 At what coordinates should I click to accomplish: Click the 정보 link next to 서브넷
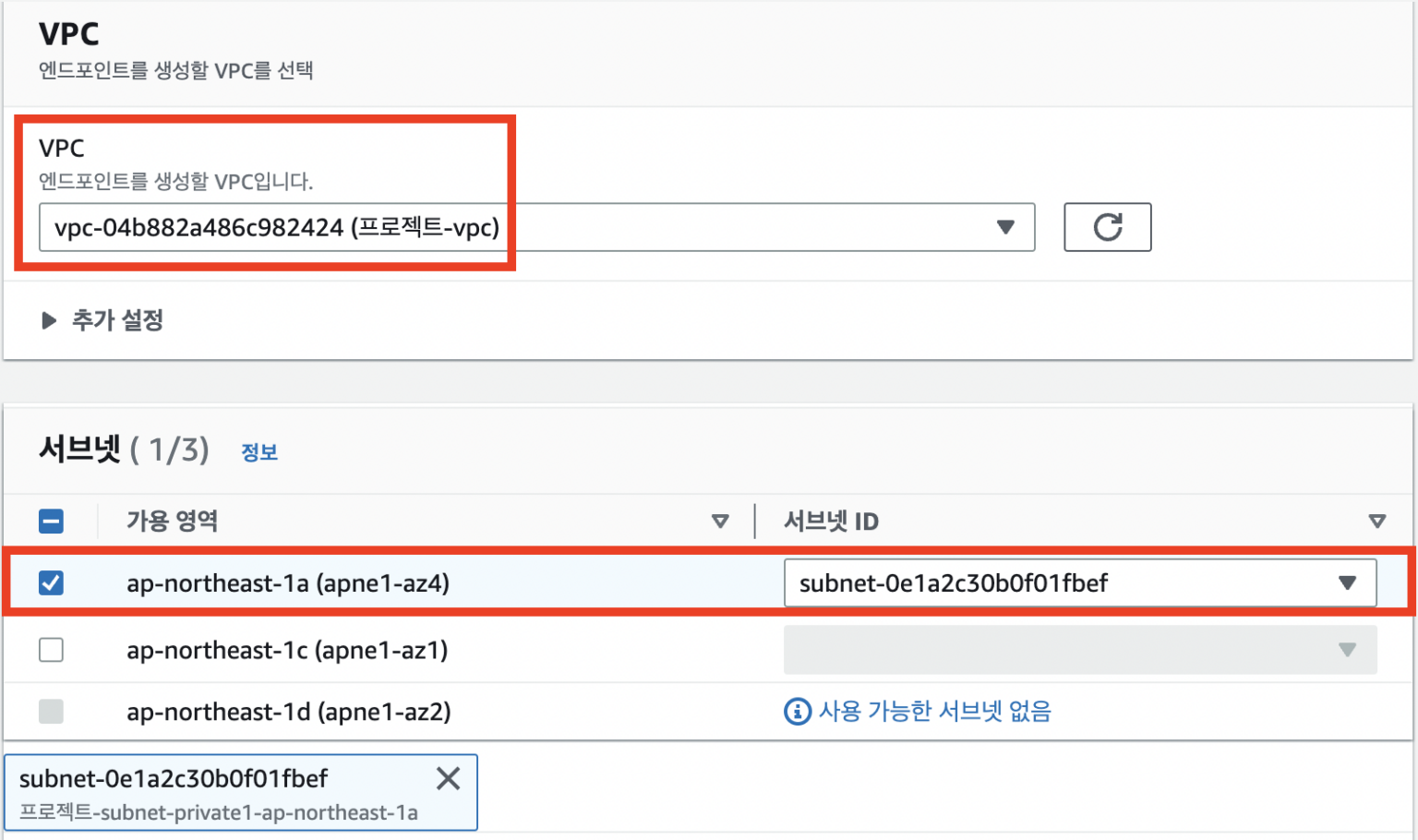click(258, 451)
